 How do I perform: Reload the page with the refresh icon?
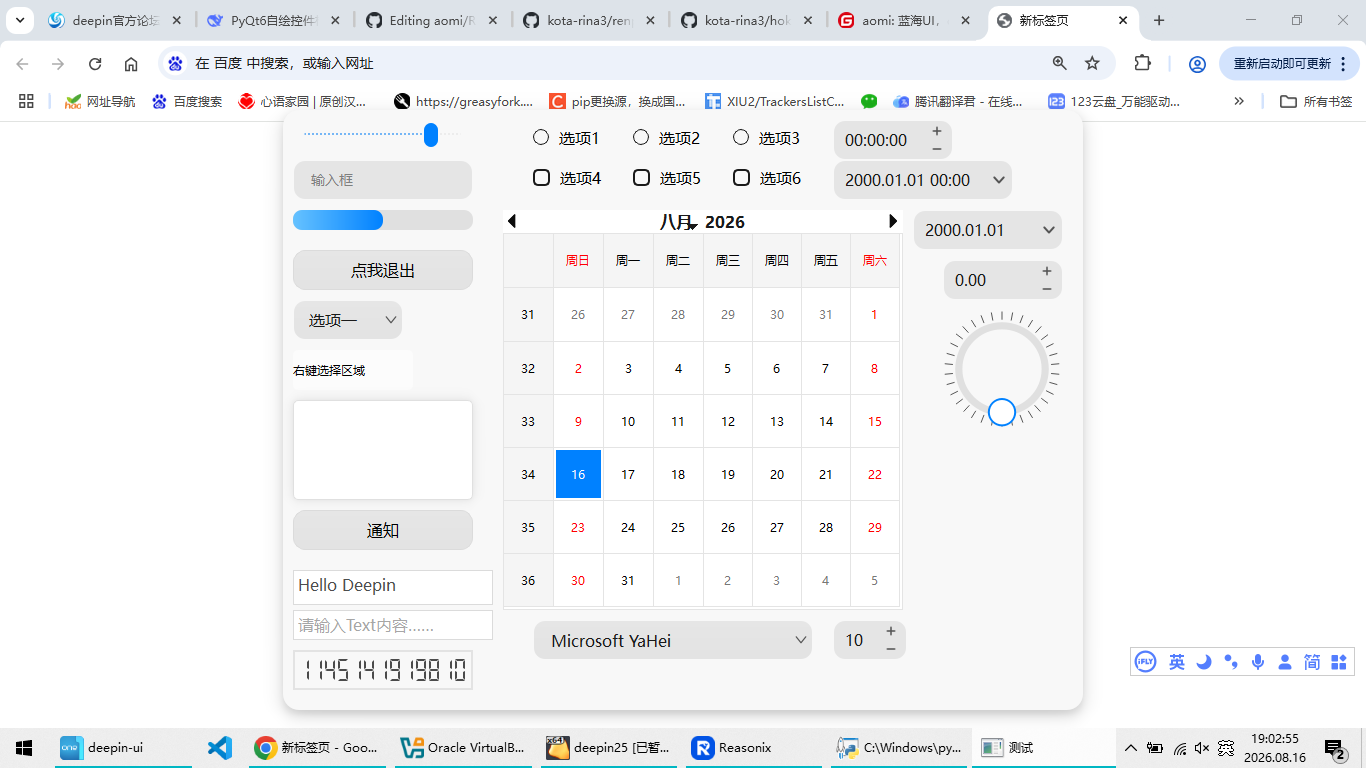tap(95, 64)
